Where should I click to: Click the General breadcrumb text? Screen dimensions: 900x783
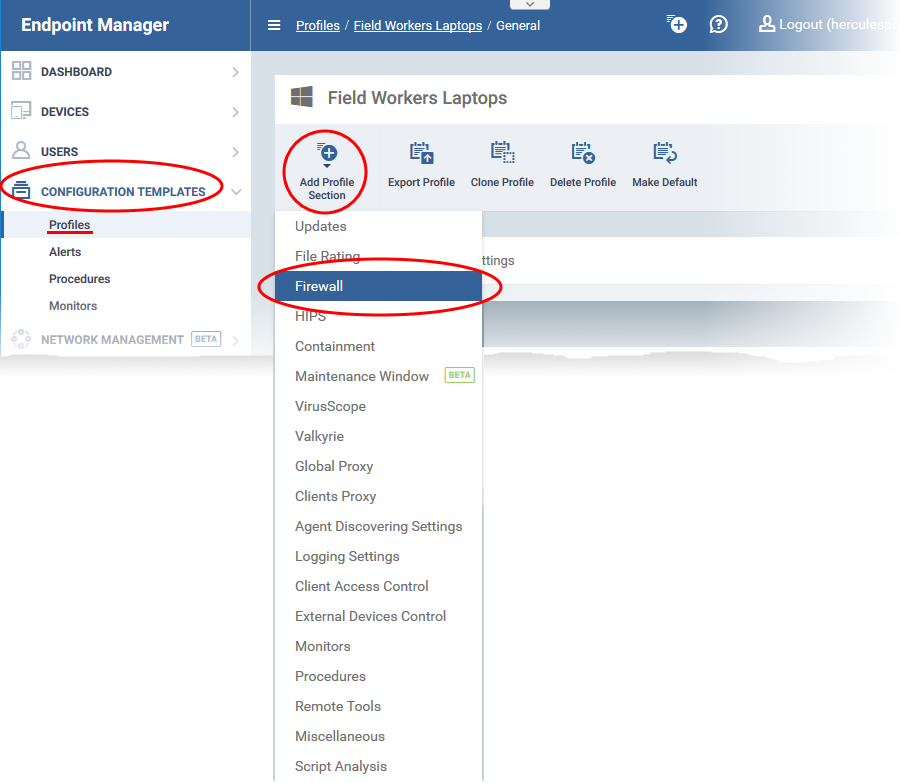[x=518, y=25]
